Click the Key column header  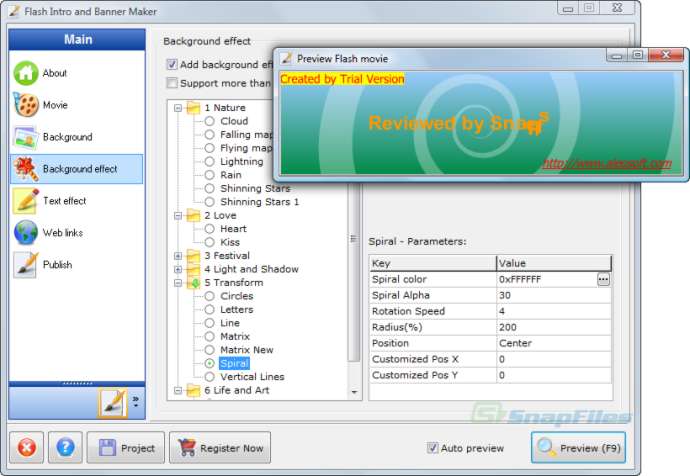(433, 264)
